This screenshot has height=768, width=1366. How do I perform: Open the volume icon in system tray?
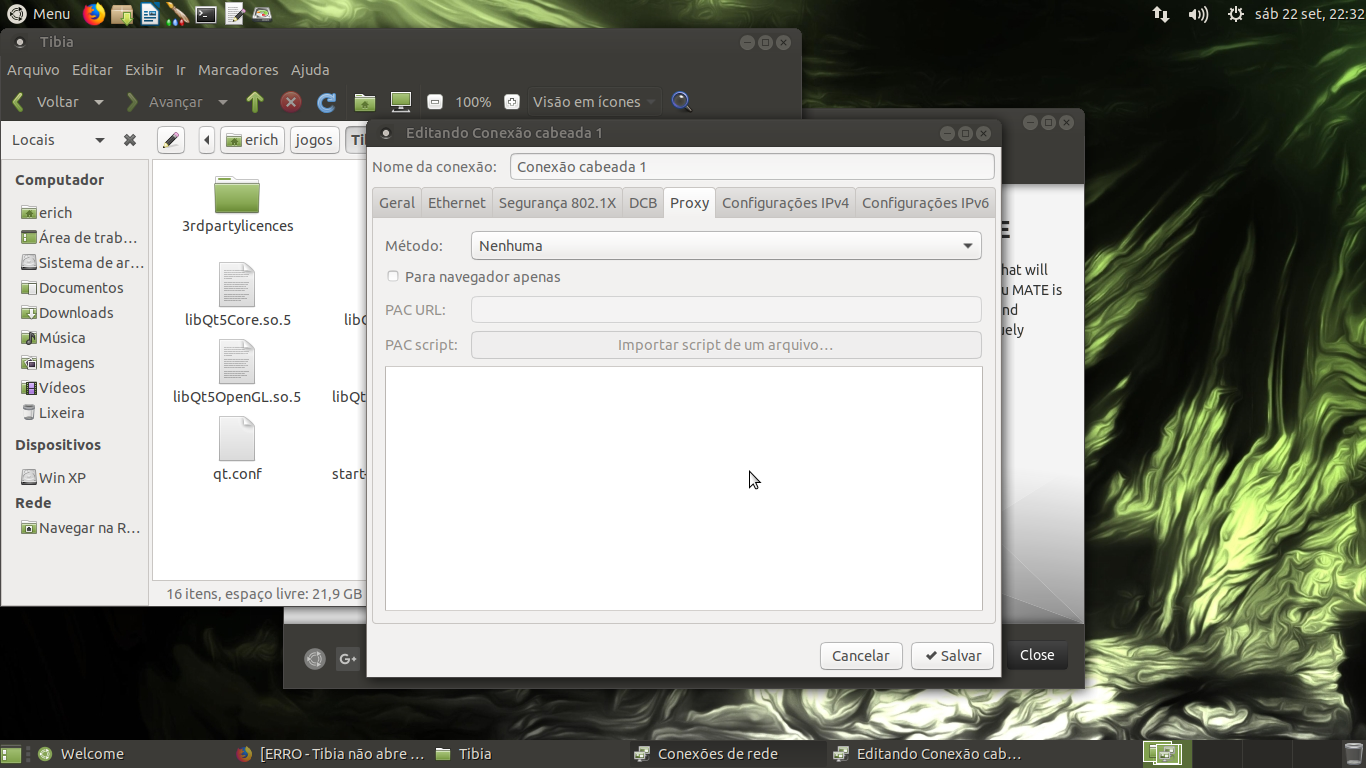click(1198, 14)
